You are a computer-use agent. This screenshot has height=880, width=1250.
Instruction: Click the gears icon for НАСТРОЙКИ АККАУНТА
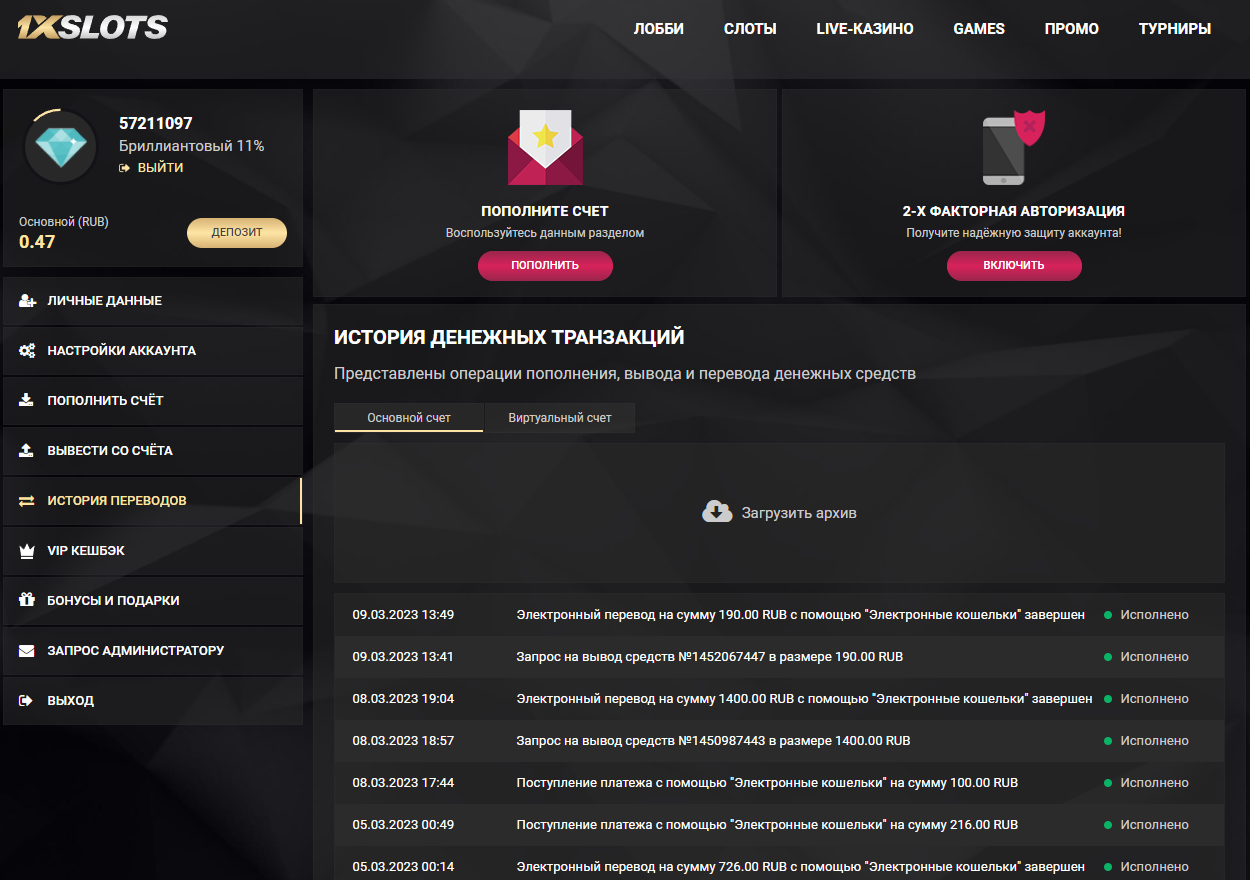[27, 351]
